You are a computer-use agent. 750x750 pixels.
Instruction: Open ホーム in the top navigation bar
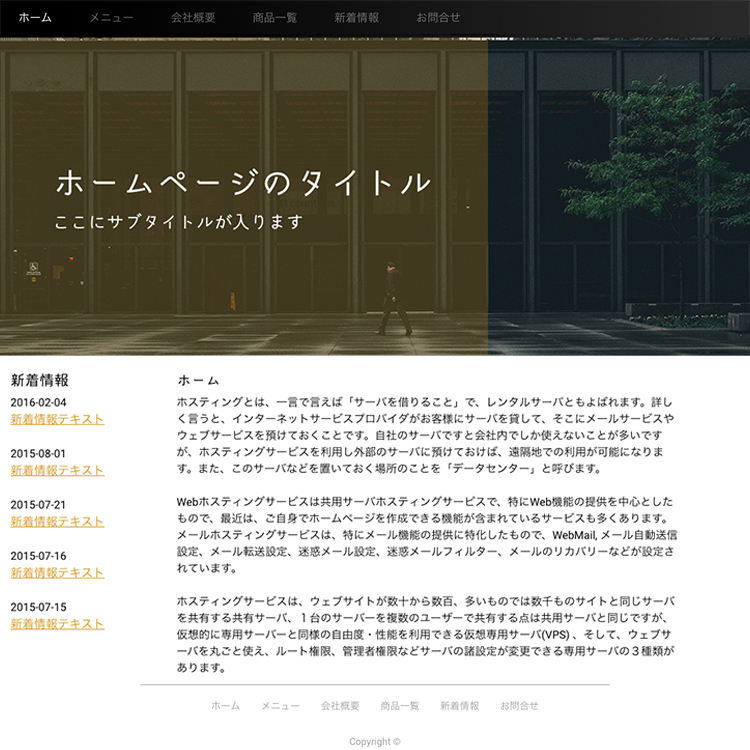[35, 18]
